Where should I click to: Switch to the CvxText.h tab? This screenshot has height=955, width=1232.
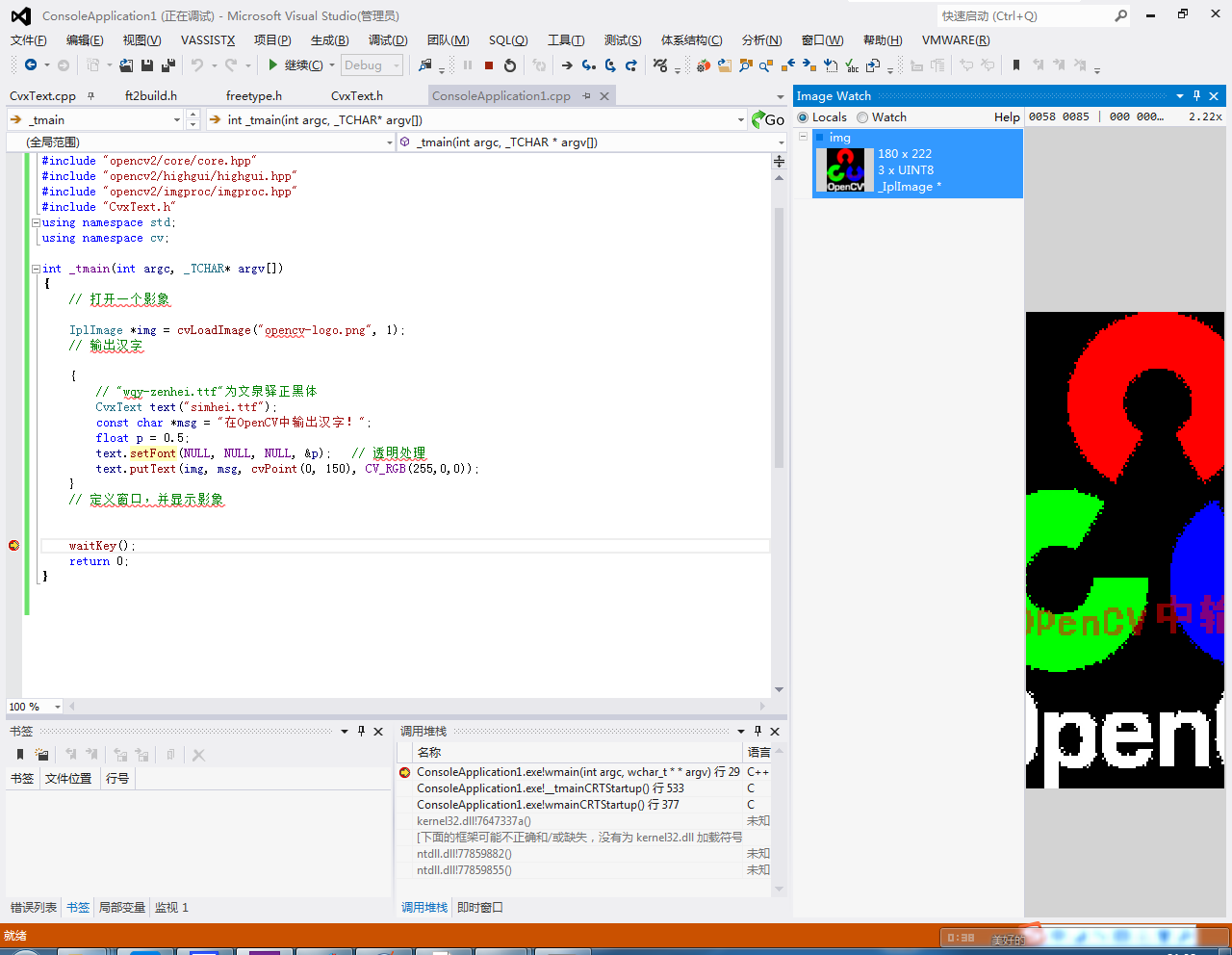[357, 95]
